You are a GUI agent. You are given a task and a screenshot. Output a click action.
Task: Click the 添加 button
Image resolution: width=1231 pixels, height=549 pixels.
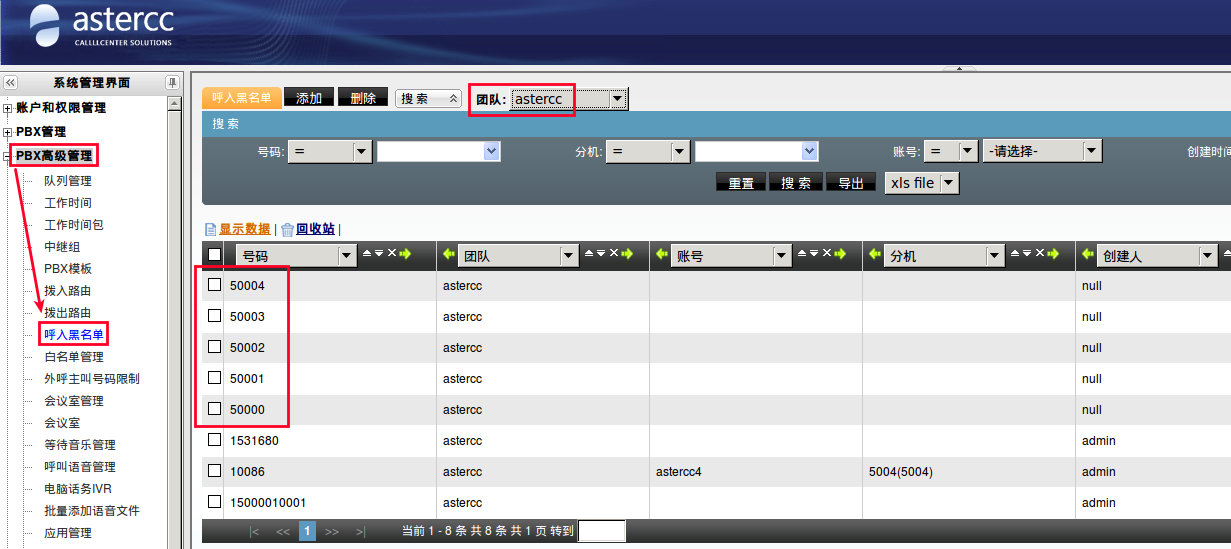pos(309,98)
